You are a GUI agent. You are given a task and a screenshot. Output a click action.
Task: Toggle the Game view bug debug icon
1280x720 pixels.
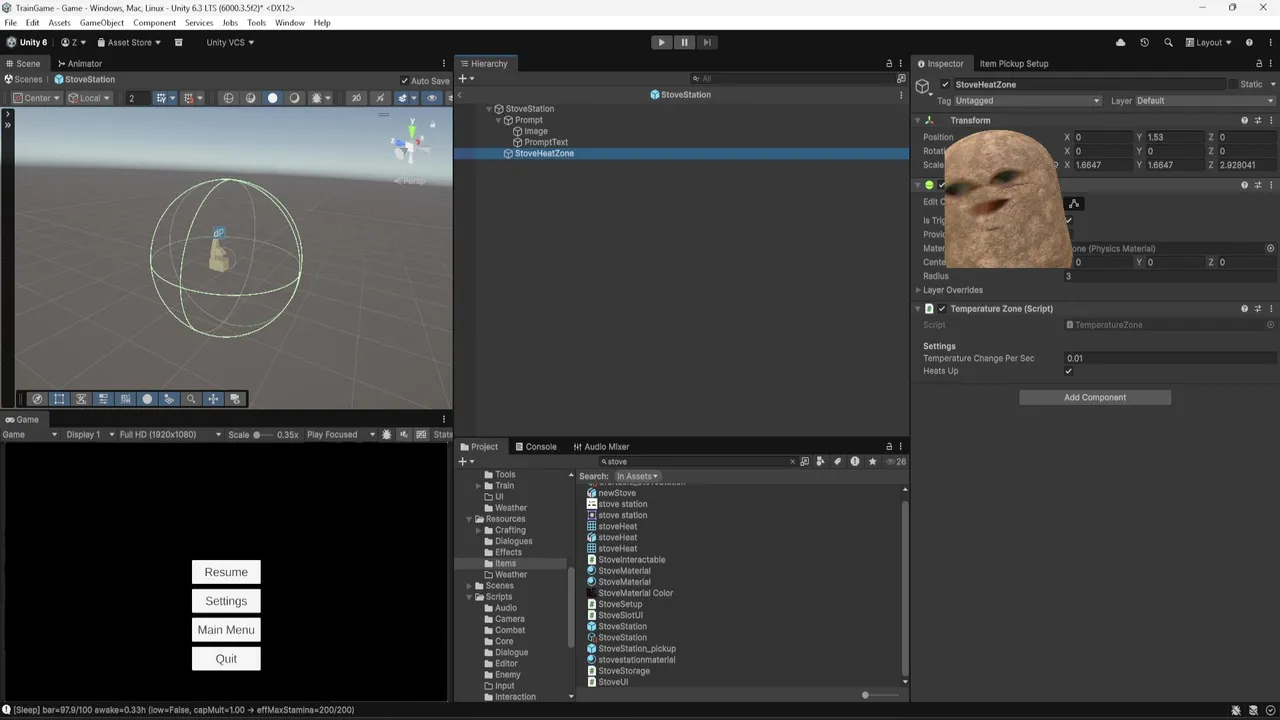[387, 435]
